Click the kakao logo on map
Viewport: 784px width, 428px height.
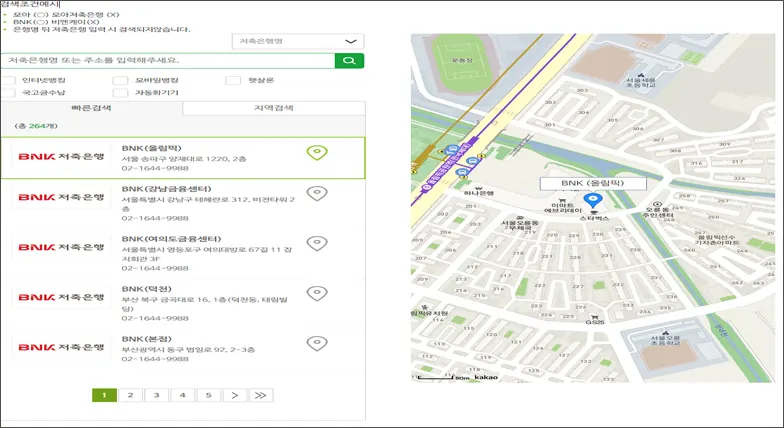click(486, 377)
